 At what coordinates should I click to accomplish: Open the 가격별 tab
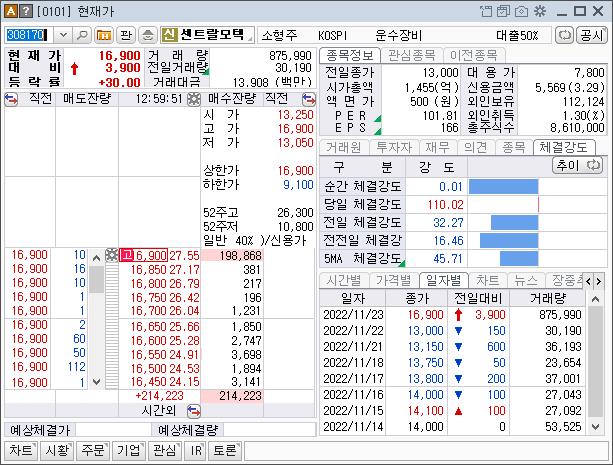[x=393, y=280]
